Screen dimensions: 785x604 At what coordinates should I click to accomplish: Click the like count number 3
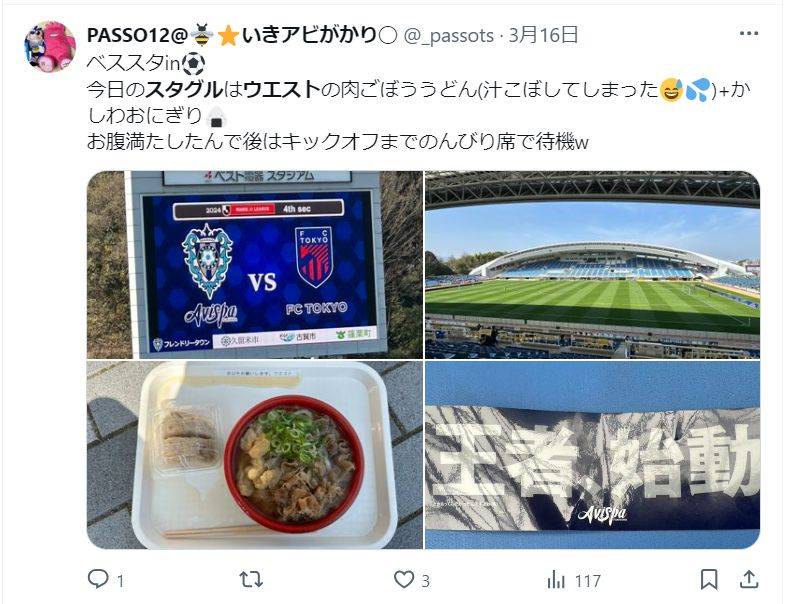(425, 581)
